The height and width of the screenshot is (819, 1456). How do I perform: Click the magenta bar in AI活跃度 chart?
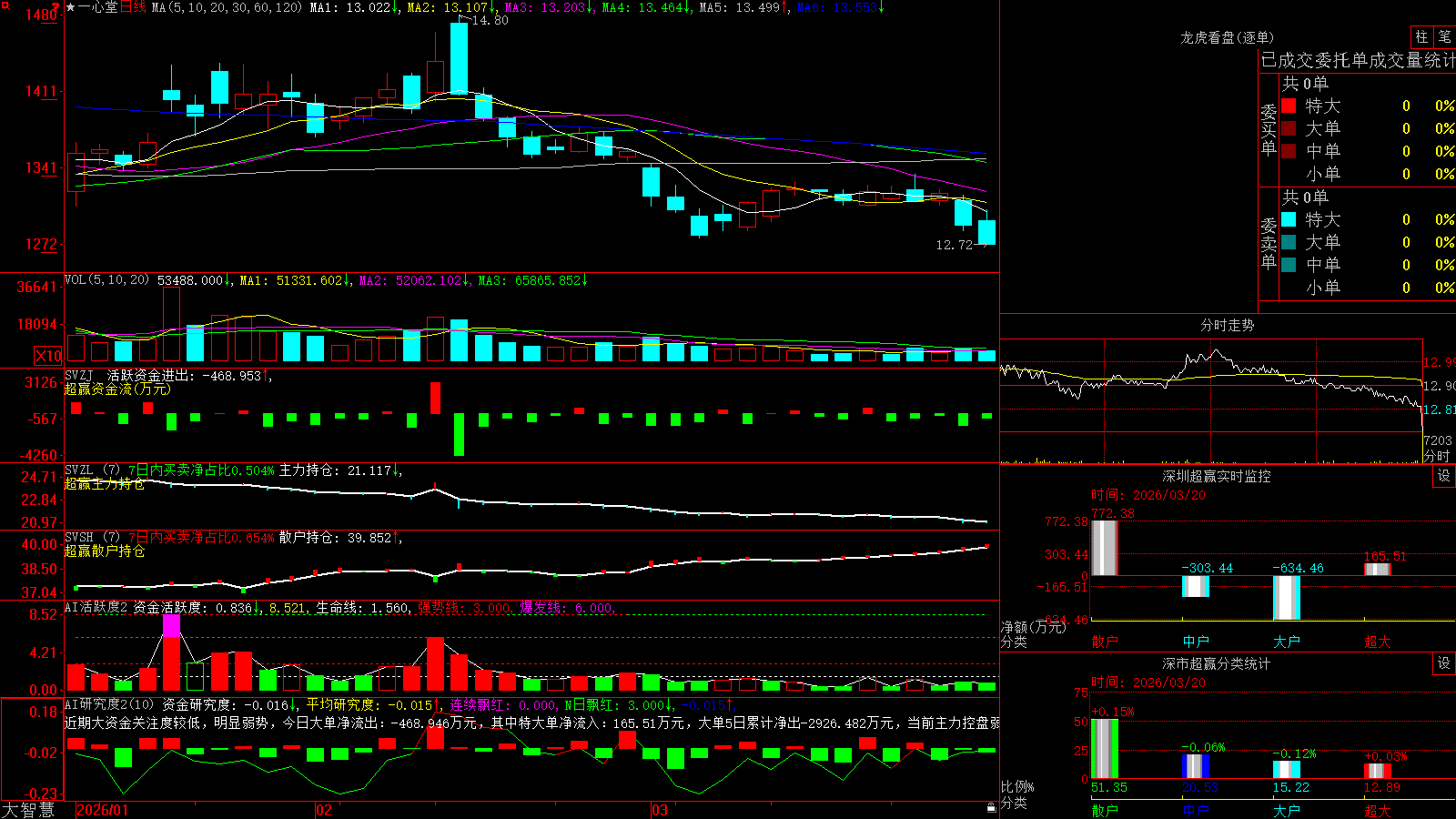click(x=171, y=625)
